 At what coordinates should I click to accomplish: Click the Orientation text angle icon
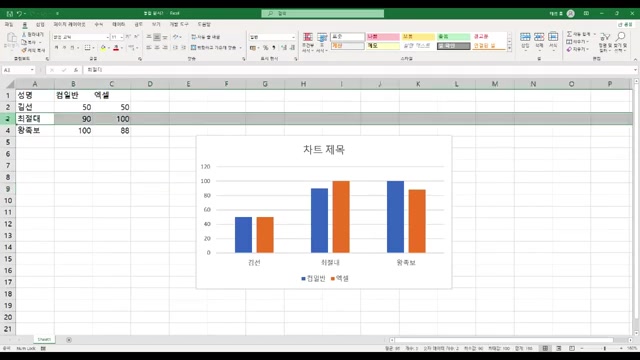point(176,37)
